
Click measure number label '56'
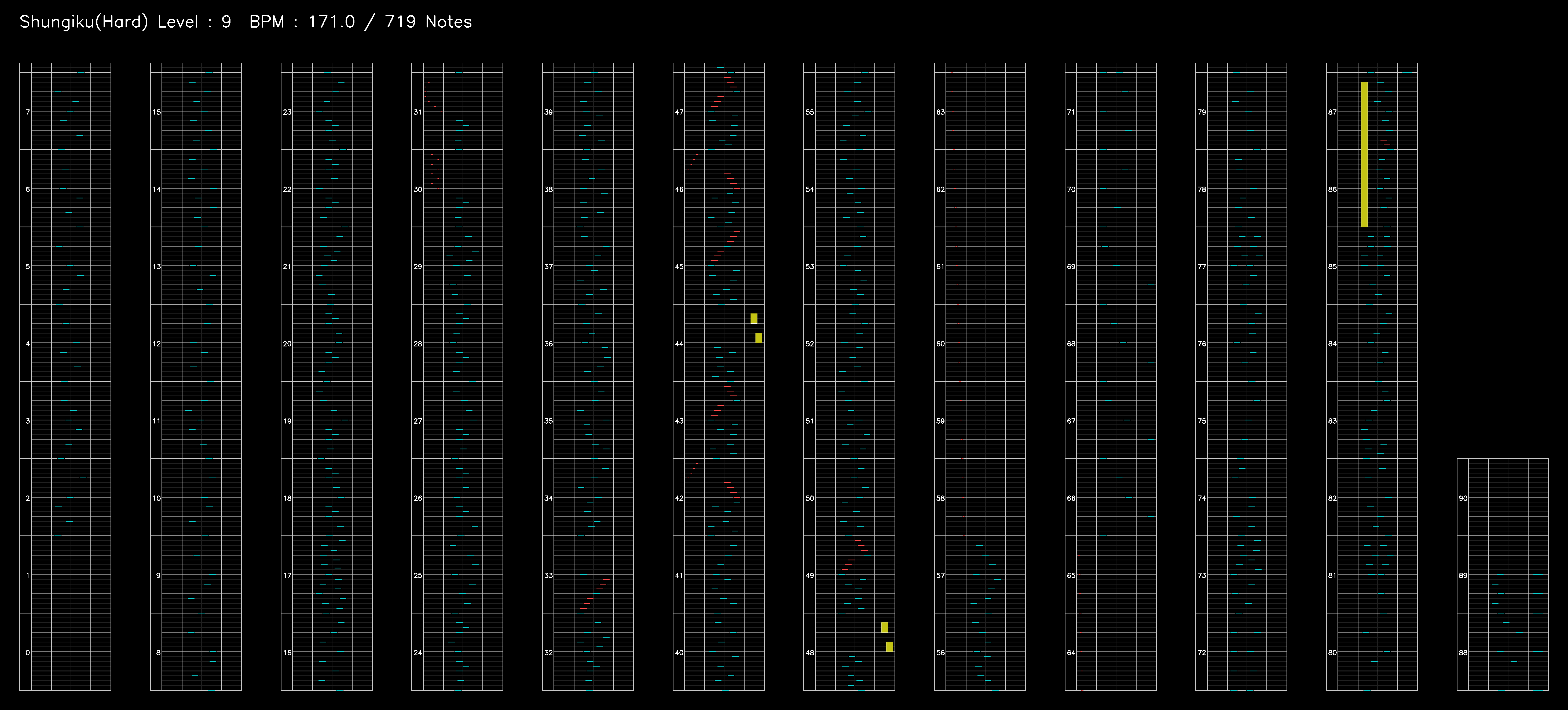point(940,653)
